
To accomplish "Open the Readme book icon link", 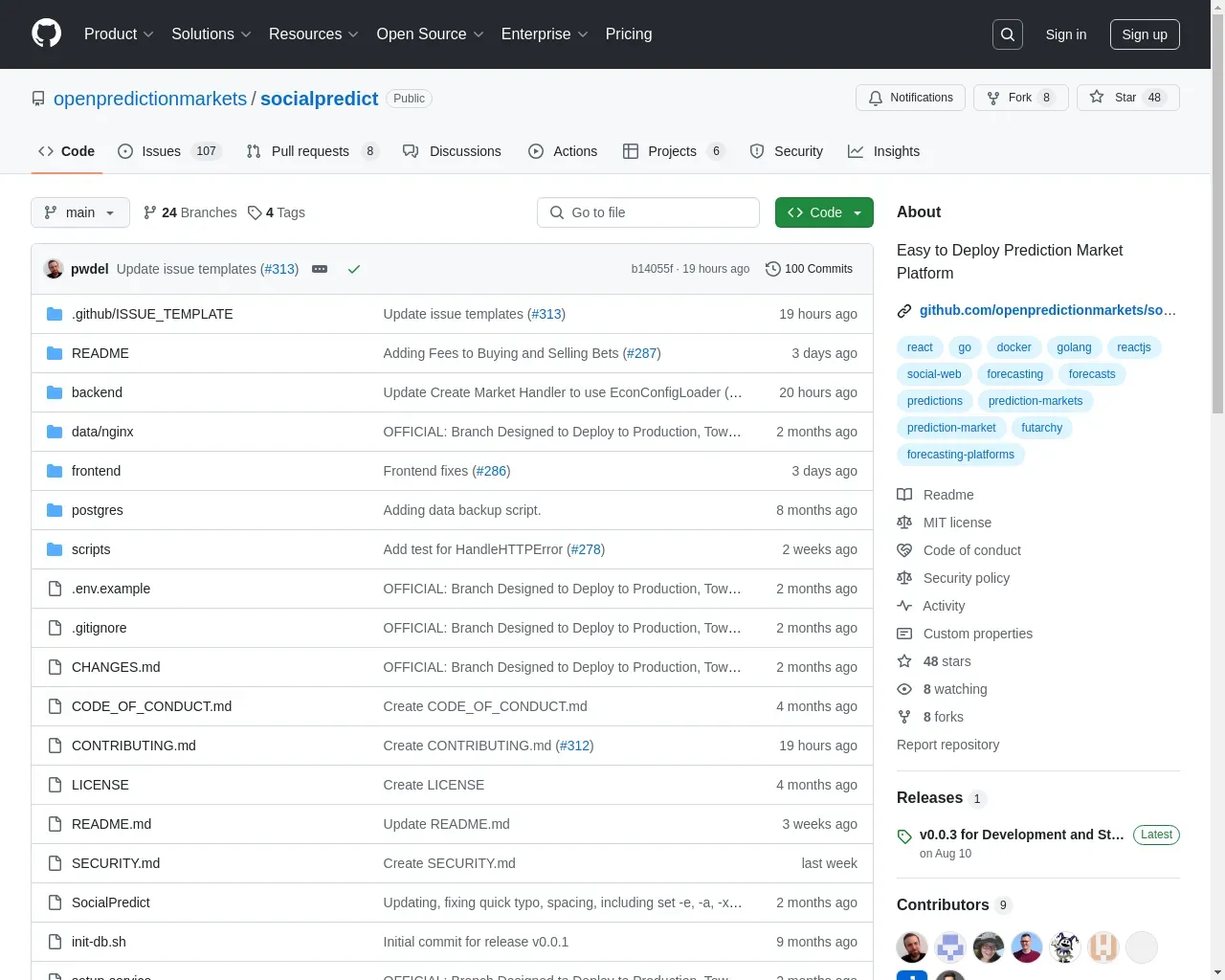I will tap(935, 495).
